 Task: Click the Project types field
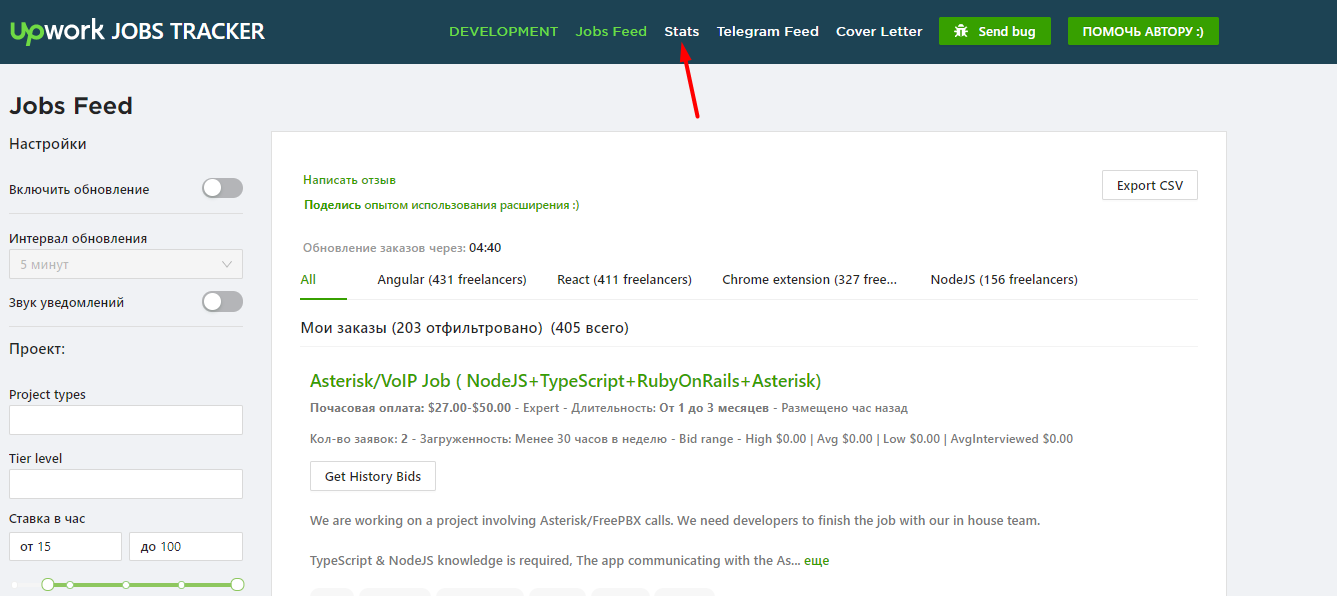point(126,420)
